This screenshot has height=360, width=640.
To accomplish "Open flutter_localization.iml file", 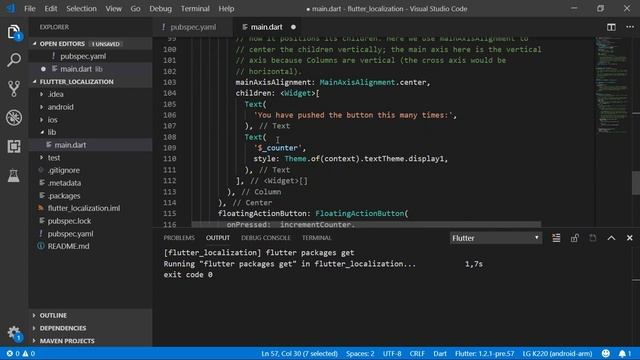I will pos(84,208).
